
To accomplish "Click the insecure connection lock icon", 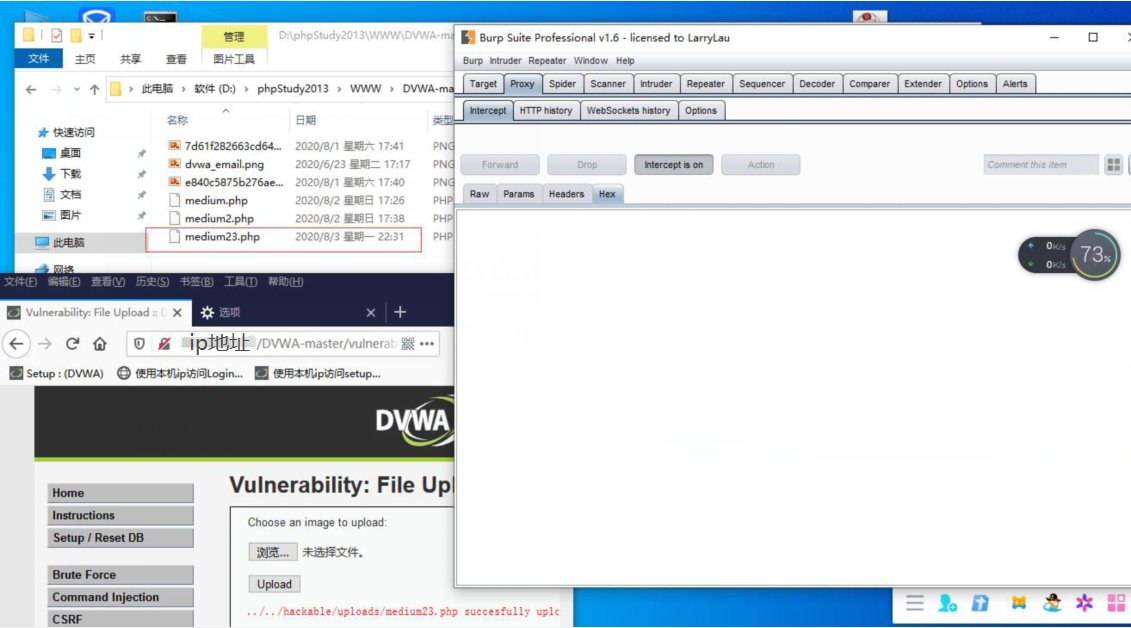I will pos(164,344).
